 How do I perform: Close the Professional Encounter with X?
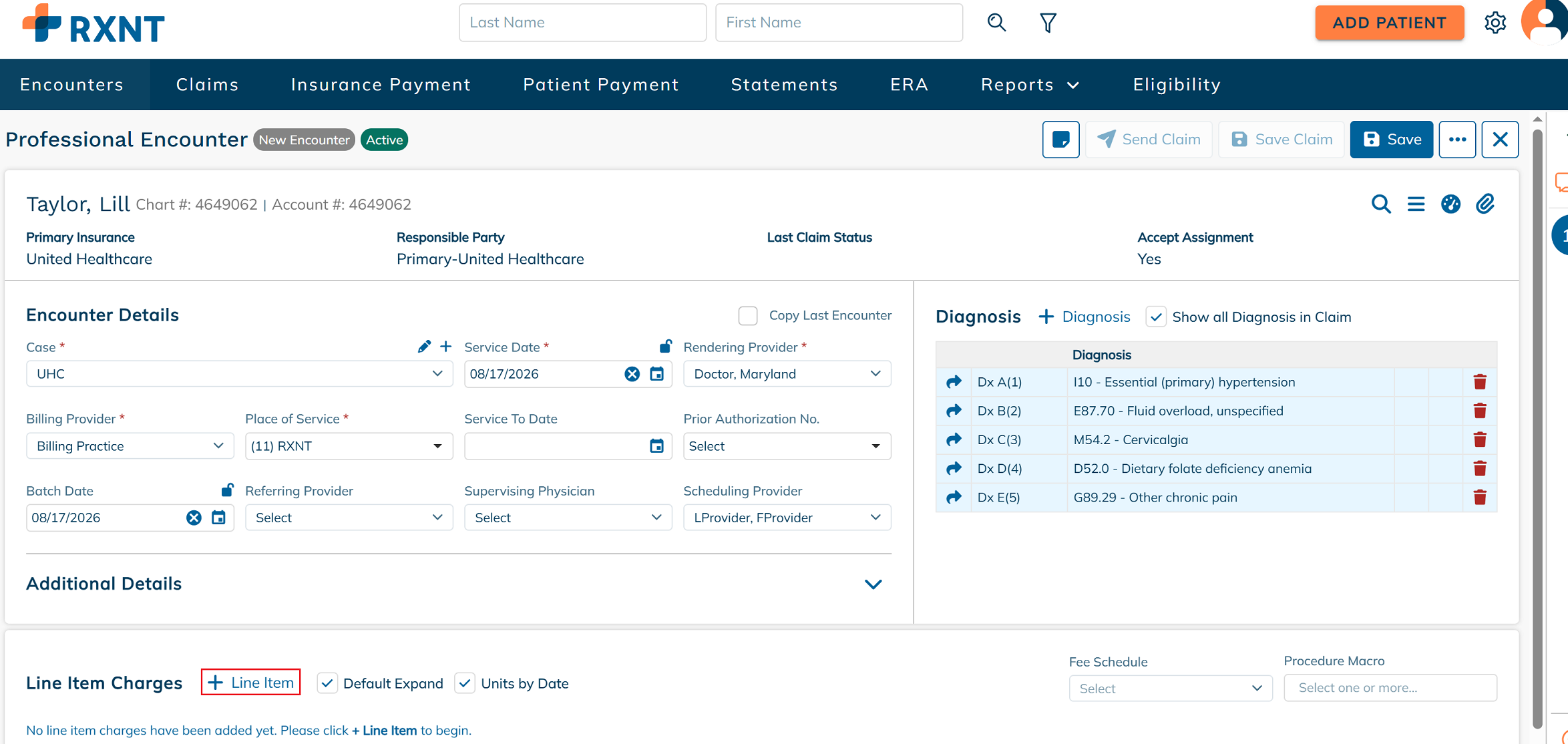1500,140
